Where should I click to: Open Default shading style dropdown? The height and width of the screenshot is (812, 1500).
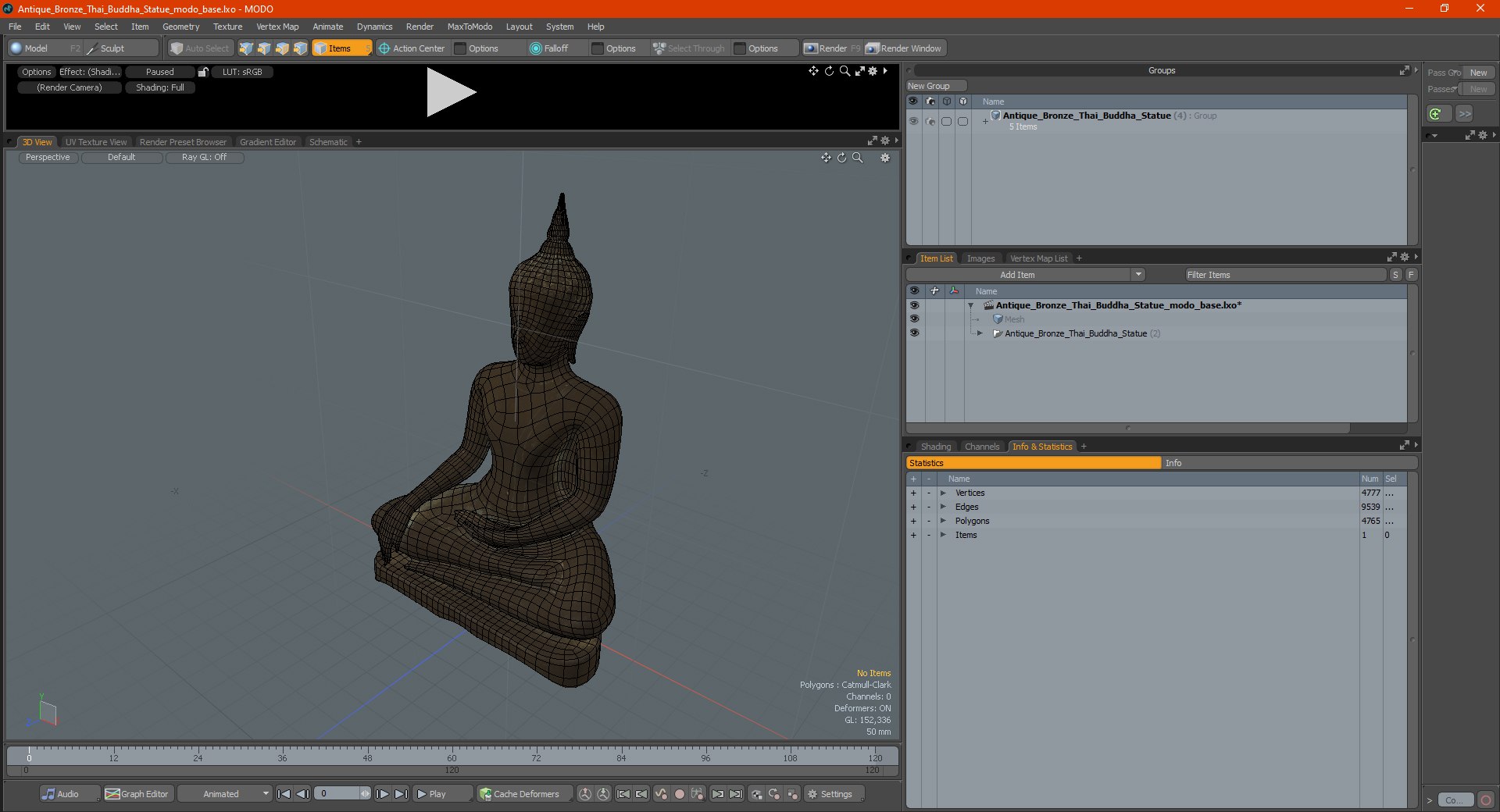[x=121, y=157]
